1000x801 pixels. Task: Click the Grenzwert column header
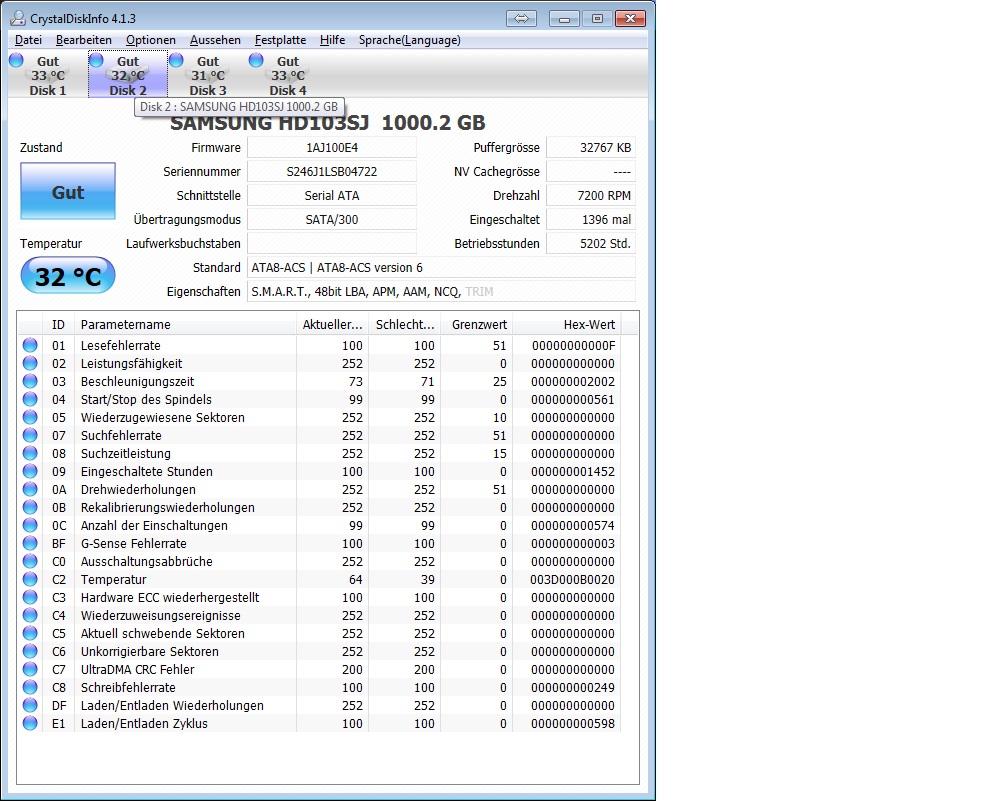click(476, 324)
